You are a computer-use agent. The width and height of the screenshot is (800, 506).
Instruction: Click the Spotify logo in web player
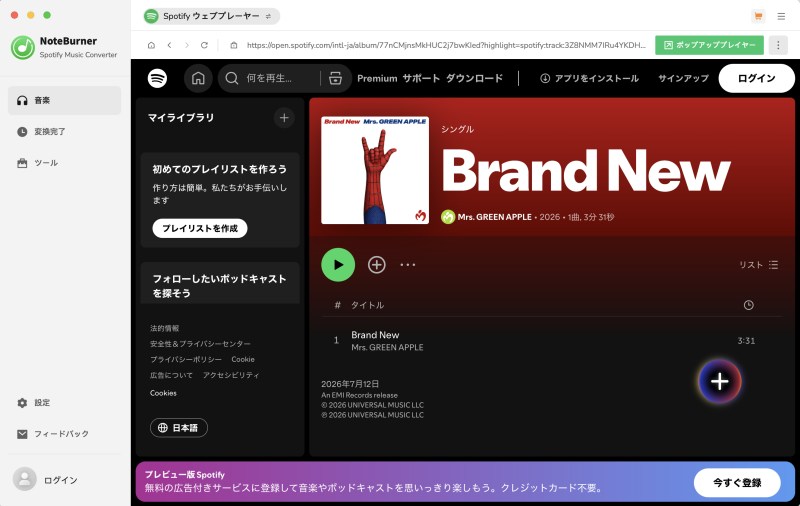157,78
